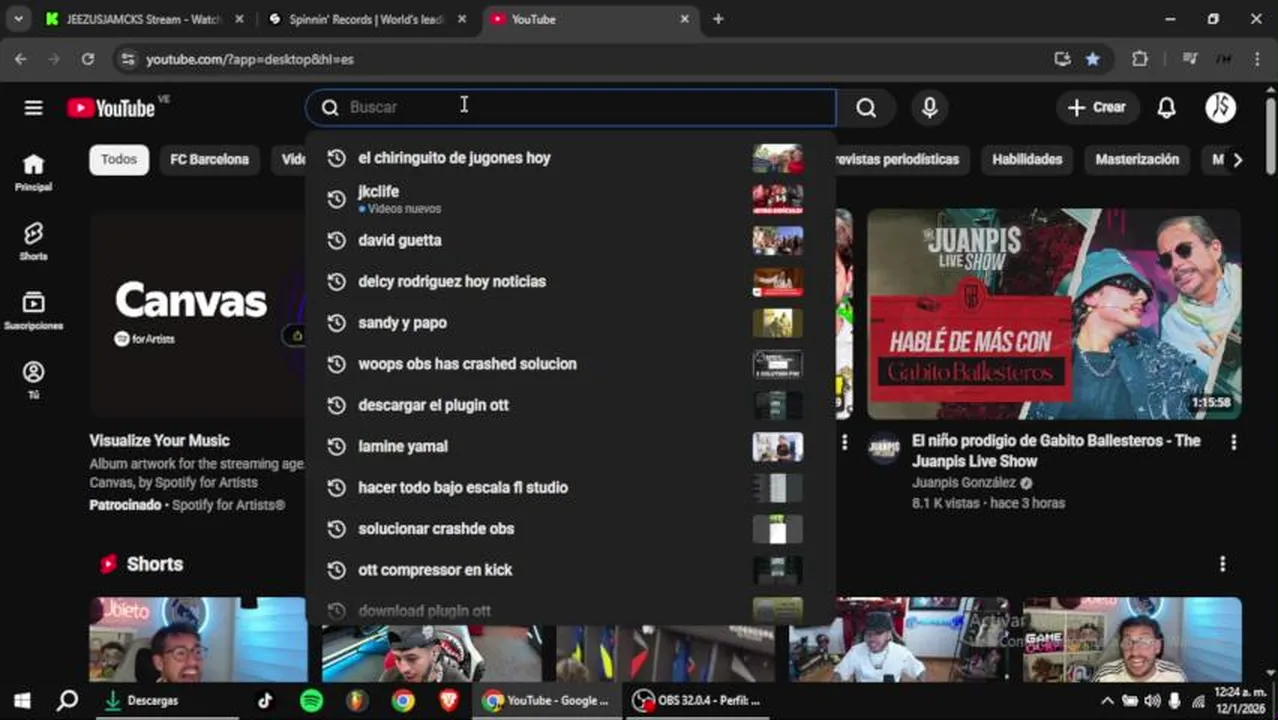Choose suggestion 'jkclife'
Viewport: 1278px width, 720px height.
(570, 199)
